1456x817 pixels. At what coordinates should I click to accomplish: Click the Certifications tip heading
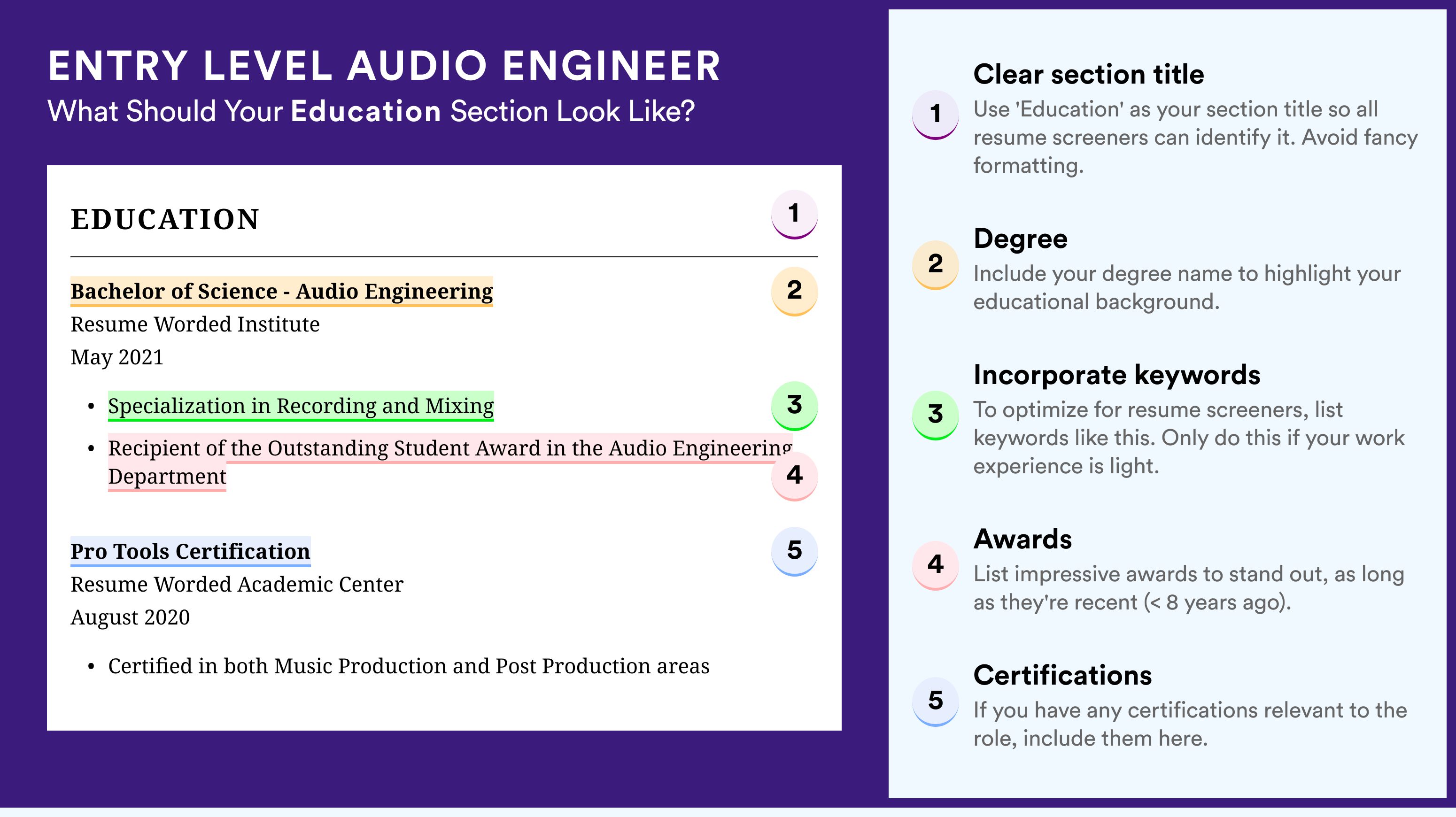tap(1062, 675)
